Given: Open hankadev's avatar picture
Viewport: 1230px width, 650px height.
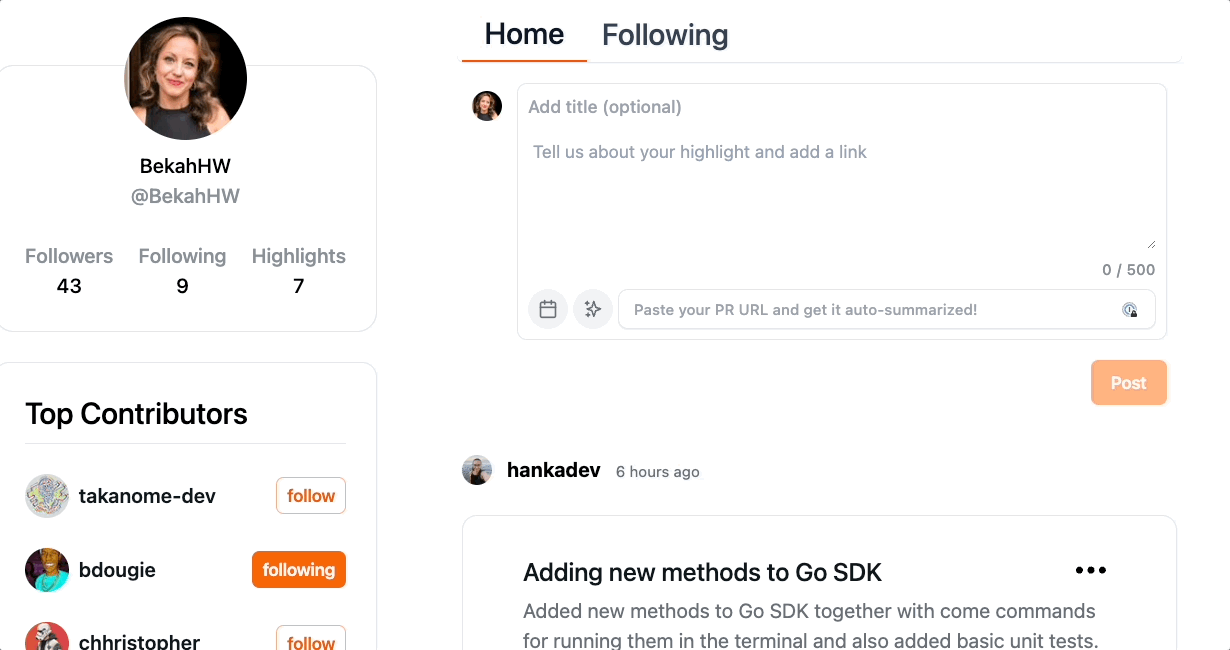Looking at the screenshot, I should [477, 470].
